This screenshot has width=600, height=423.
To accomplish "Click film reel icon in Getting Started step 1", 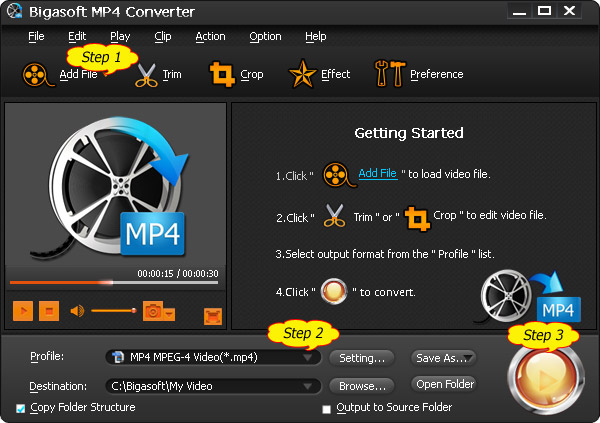I will 339,175.
